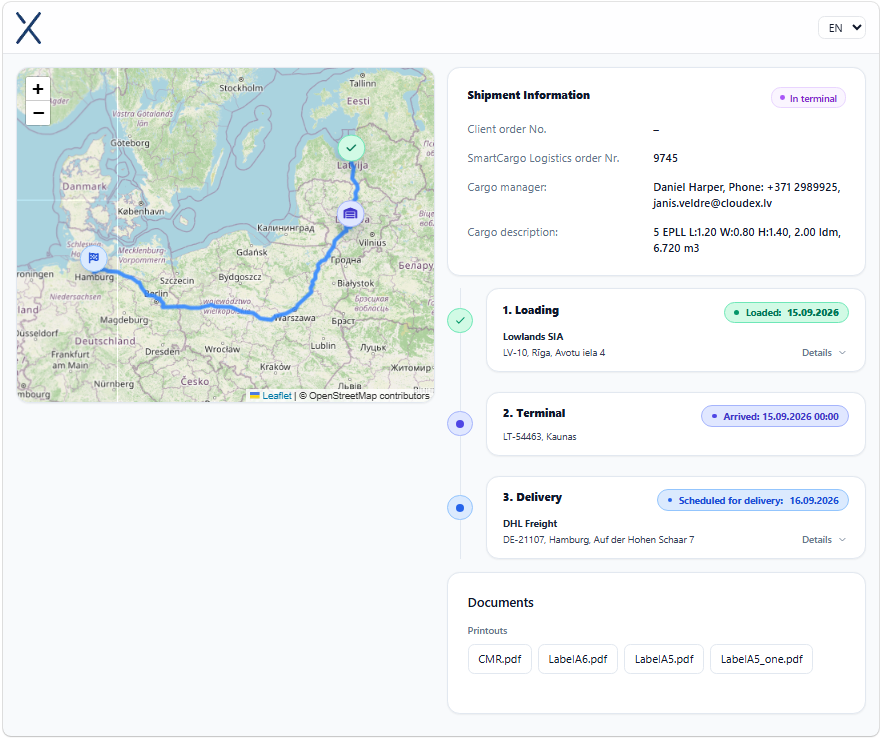The width and height of the screenshot is (883, 739).
Task: Click the green checkmark marker on the map
Action: point(351,148)
